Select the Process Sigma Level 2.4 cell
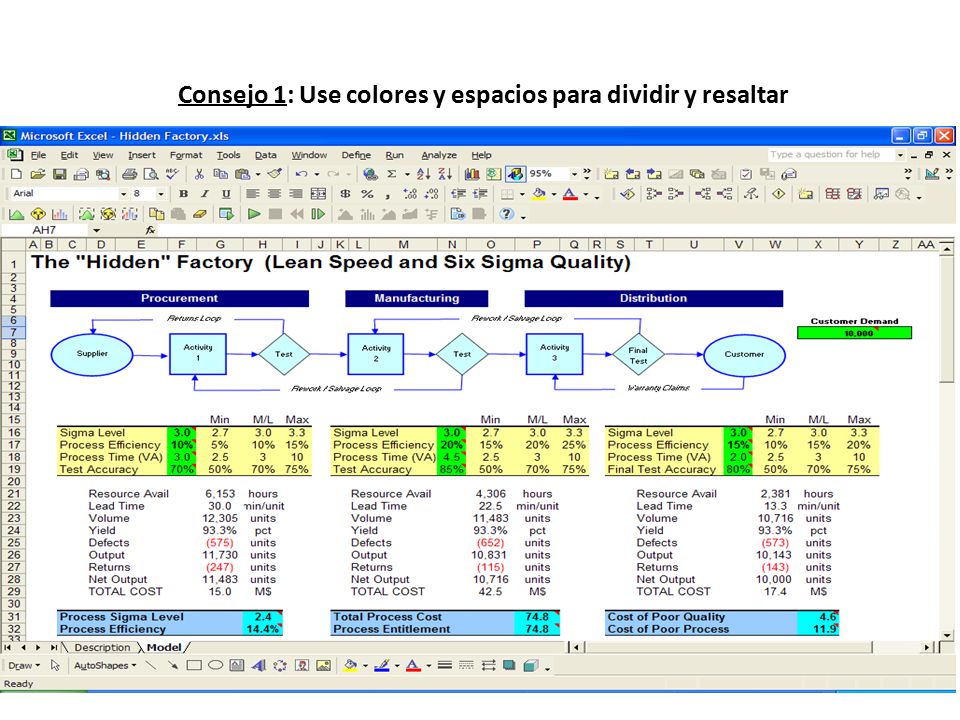Image resolution: width=960 pixels, height=720 pixels. coord(262,617)
